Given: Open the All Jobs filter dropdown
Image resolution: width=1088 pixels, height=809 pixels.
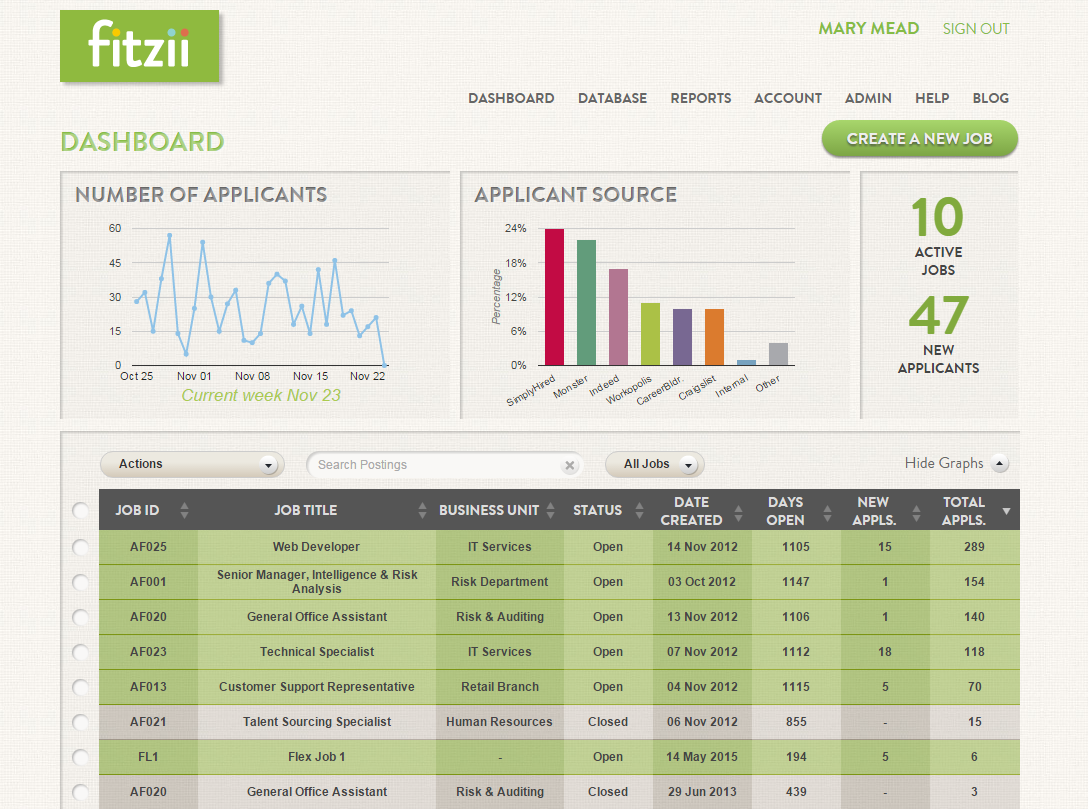Looking at the screenshot, I should tap(654, 464).
